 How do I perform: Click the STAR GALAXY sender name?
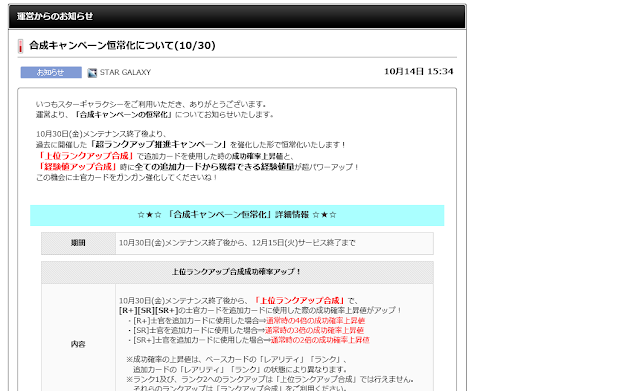(125, 72)
